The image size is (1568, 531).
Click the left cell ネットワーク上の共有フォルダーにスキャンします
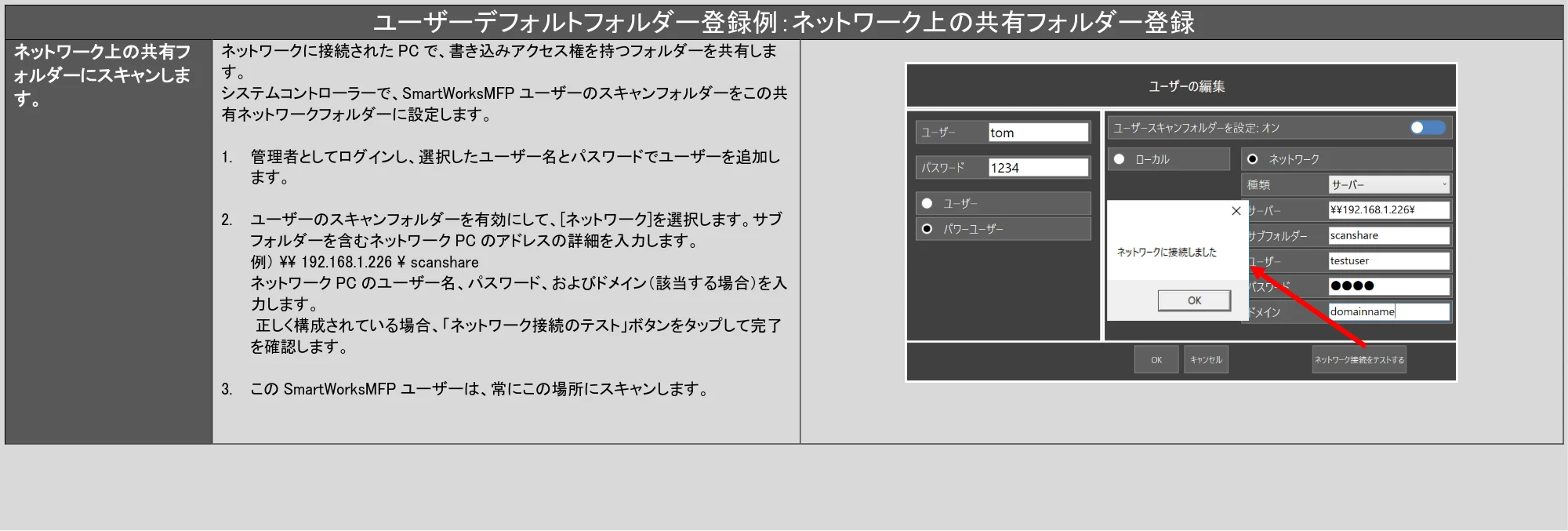point(103,75)
